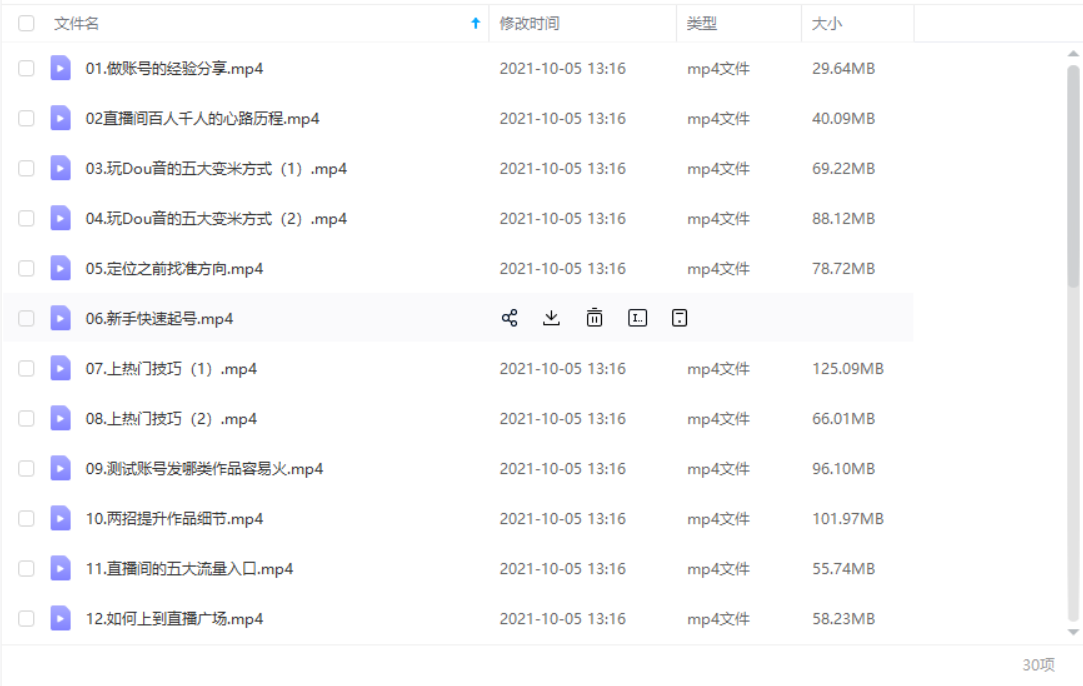This screenshot has height=686, width=1083.
Task: Open file 04.玩Dou音的五大变米方式（2）.mp4
Action: (216, 218)
